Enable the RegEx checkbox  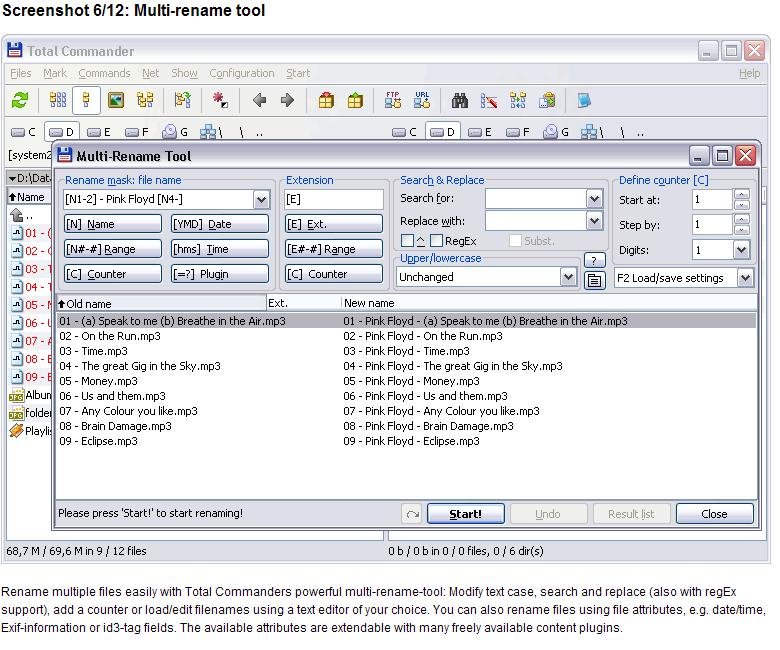point(436,241)
